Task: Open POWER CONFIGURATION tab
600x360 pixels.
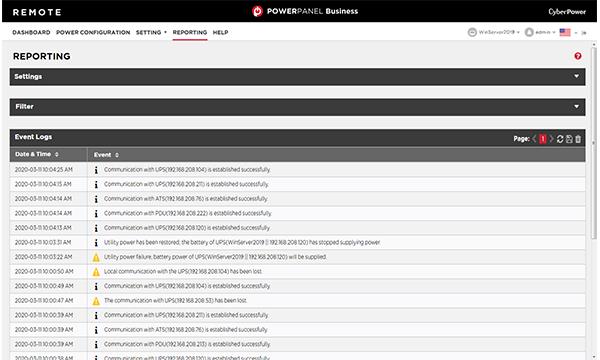Action: pyautogui.click(x=93, y=33)
